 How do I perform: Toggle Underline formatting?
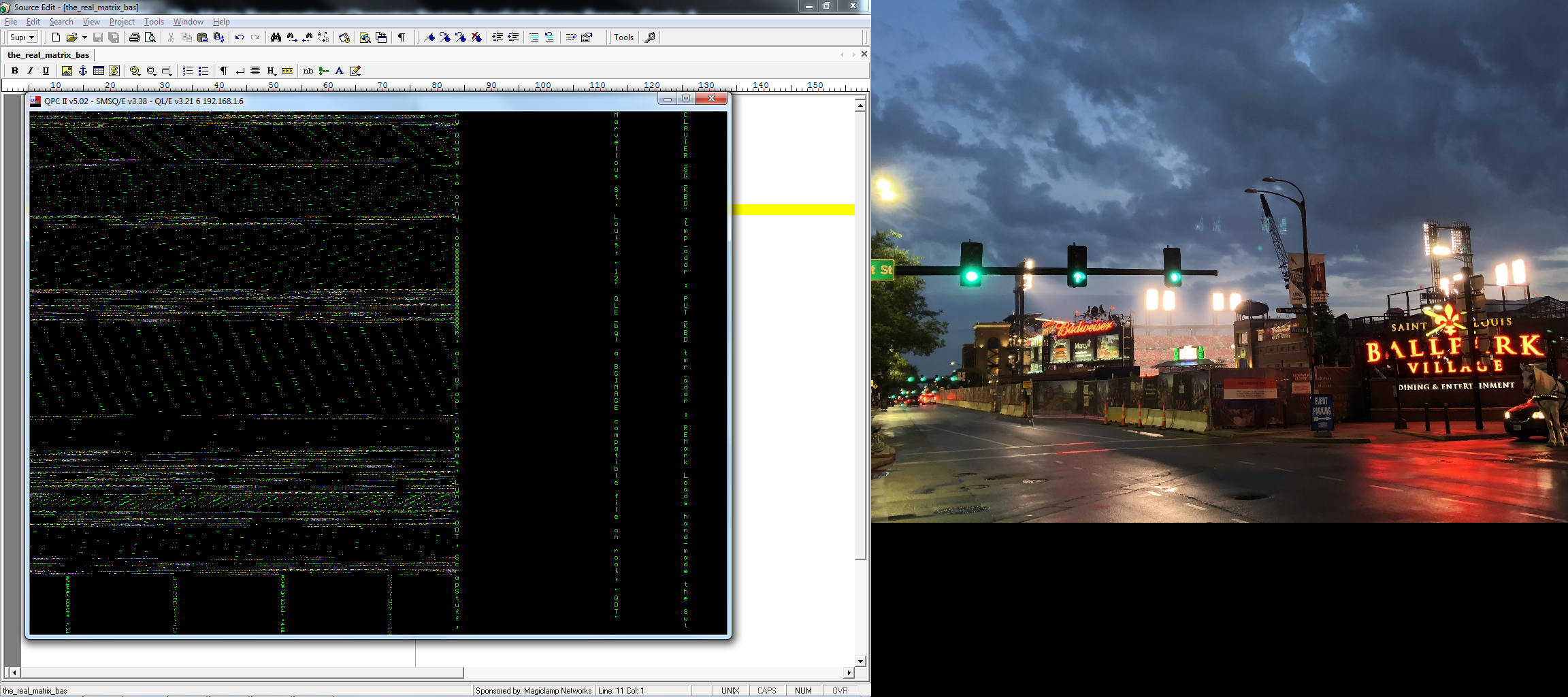pos(46,71)
